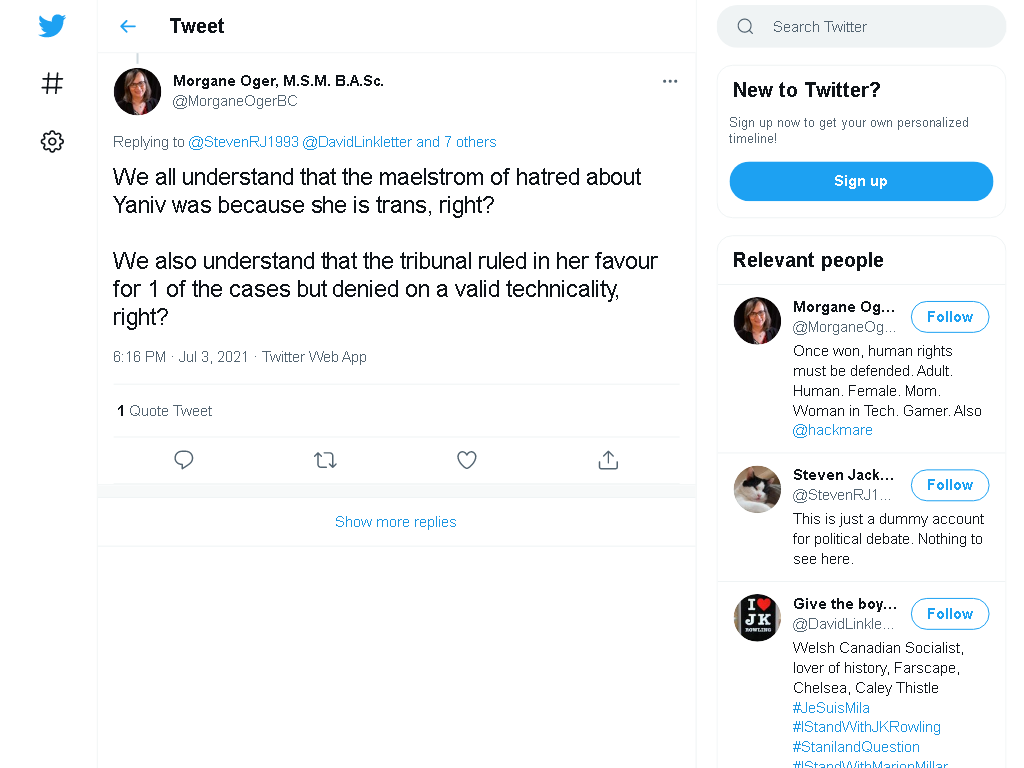Image resolution: width=1024 pixels, height=768 pixels.
Task: Open the Settings gear icon
Action: [52, 141]
